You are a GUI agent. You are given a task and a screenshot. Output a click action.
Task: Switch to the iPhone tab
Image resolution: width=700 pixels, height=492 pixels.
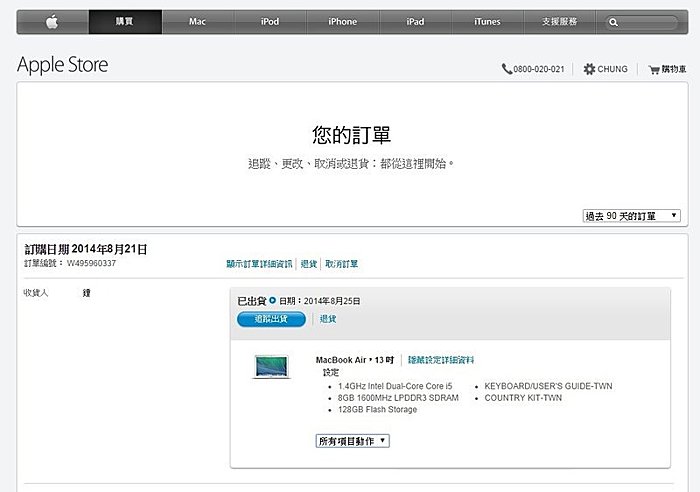click(x=342, y=21)
